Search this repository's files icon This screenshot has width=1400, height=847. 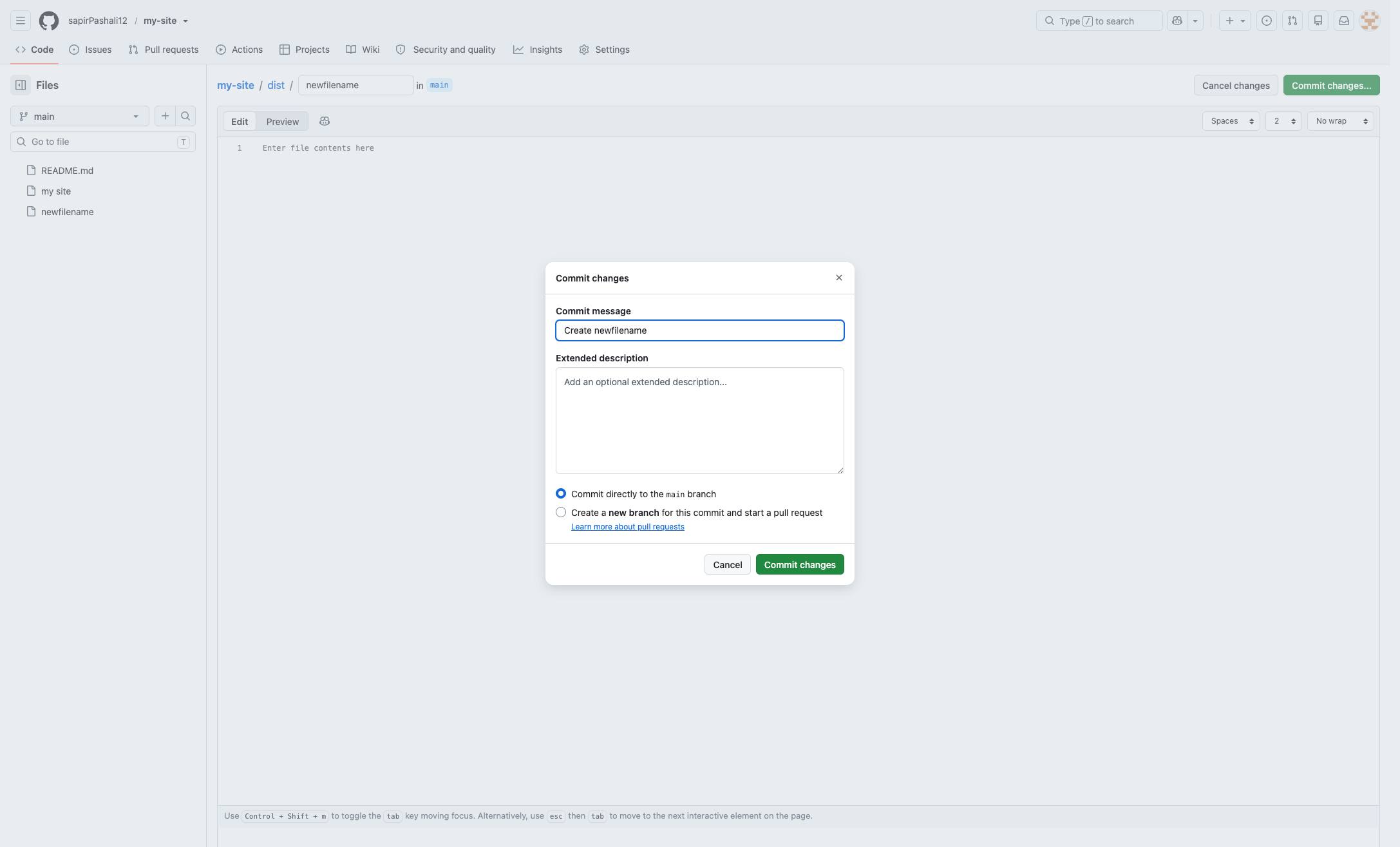pos(185,116)
